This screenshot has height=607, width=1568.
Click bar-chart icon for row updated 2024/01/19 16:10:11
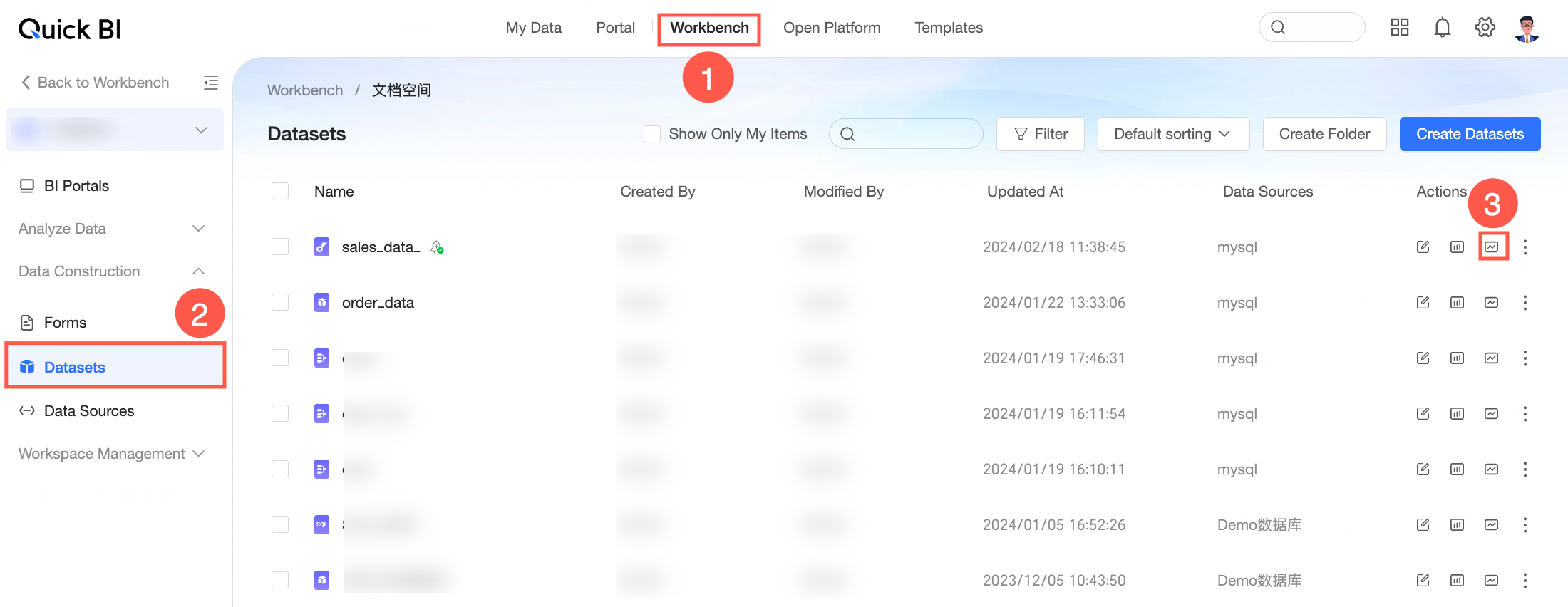tap(1457, 469)
